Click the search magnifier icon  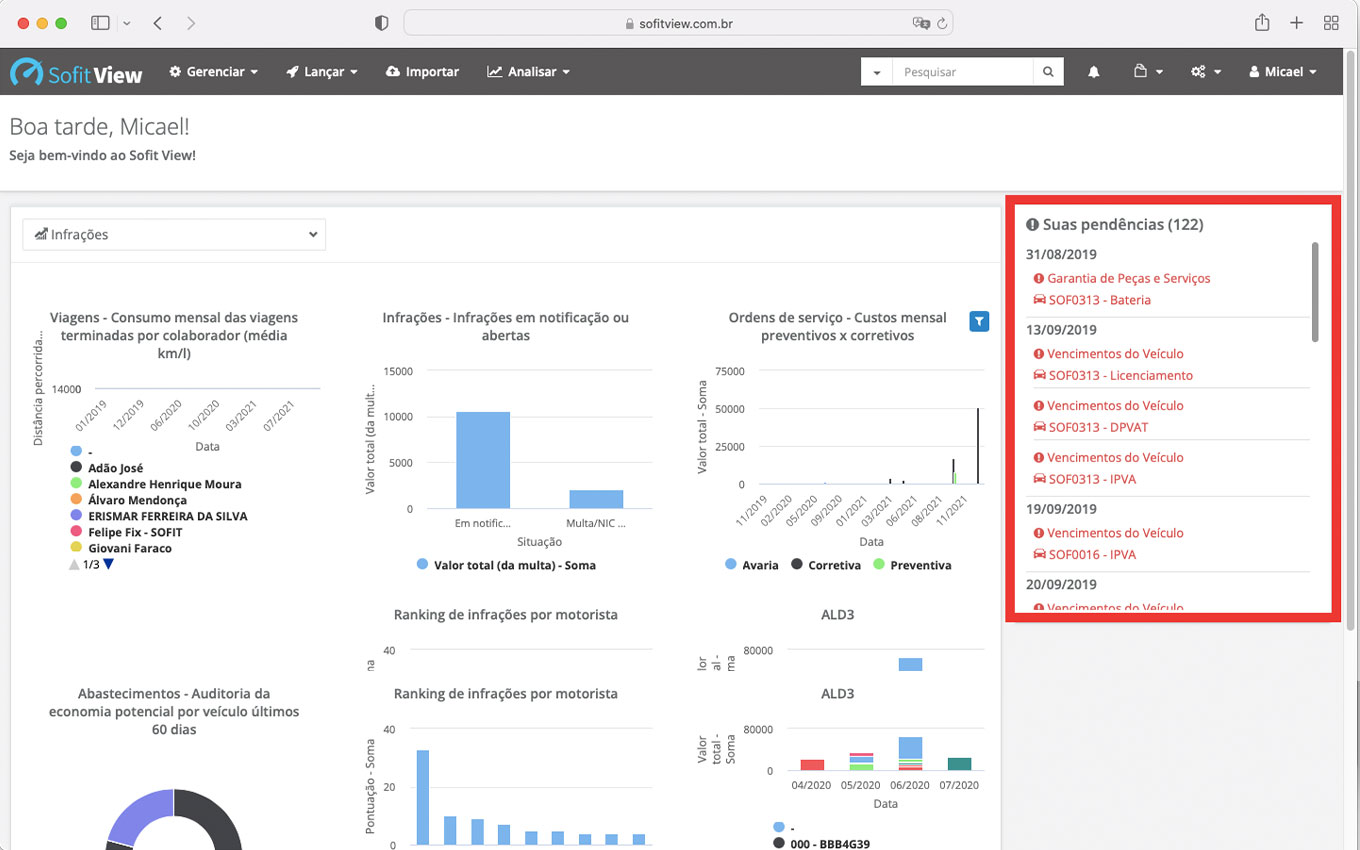point(1048,72)
